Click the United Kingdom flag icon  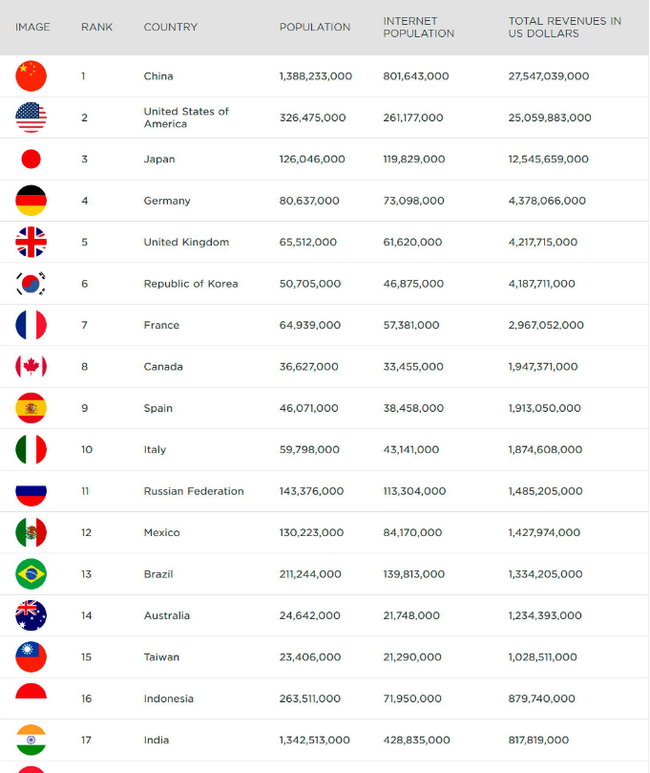tap(31, 242)
